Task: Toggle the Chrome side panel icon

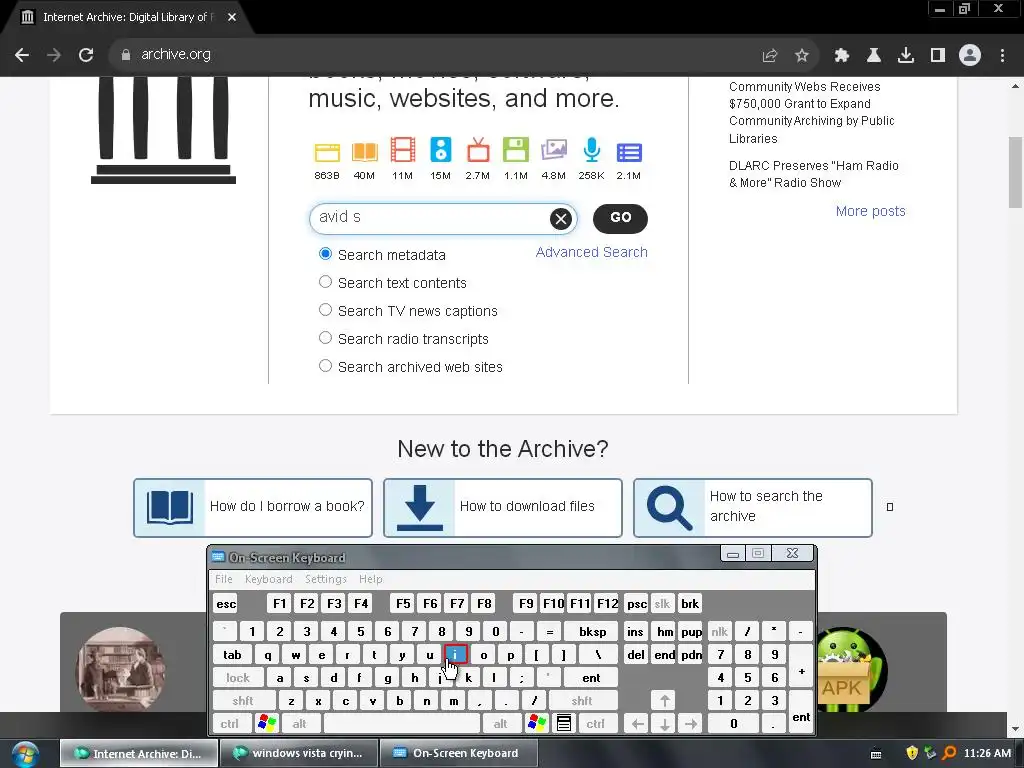Action: tap(937, 56)
